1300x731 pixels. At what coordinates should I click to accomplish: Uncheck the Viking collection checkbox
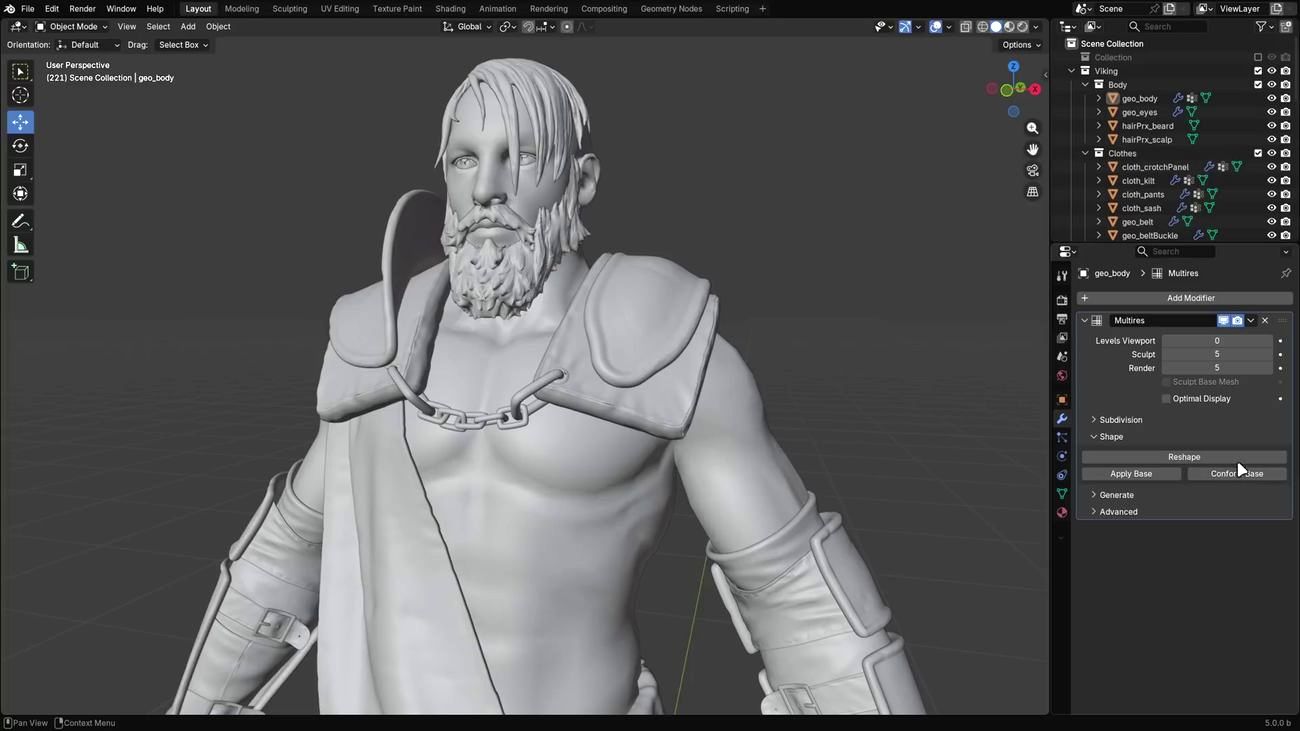(1258, 71)
